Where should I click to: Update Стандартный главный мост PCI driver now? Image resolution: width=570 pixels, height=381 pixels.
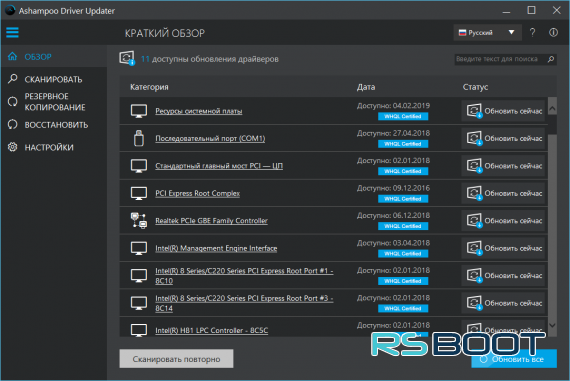pyautogui.click(x=504, y=166)
